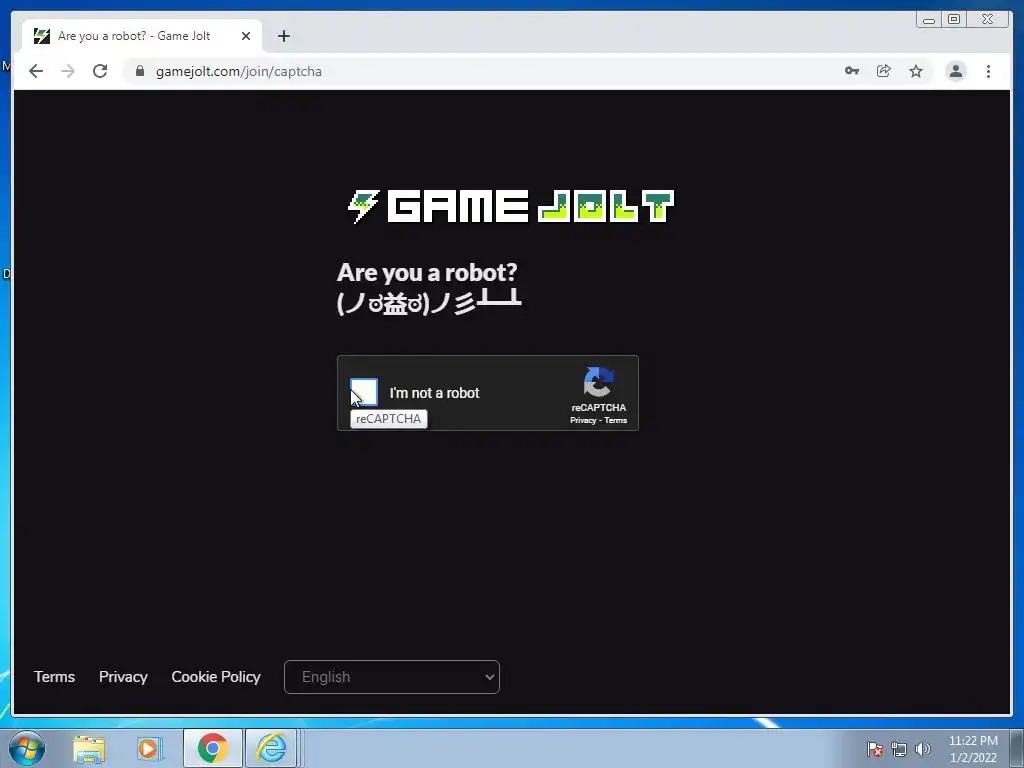Open the Cookie Policy link

pyautogui.click(x=216, y=677)
